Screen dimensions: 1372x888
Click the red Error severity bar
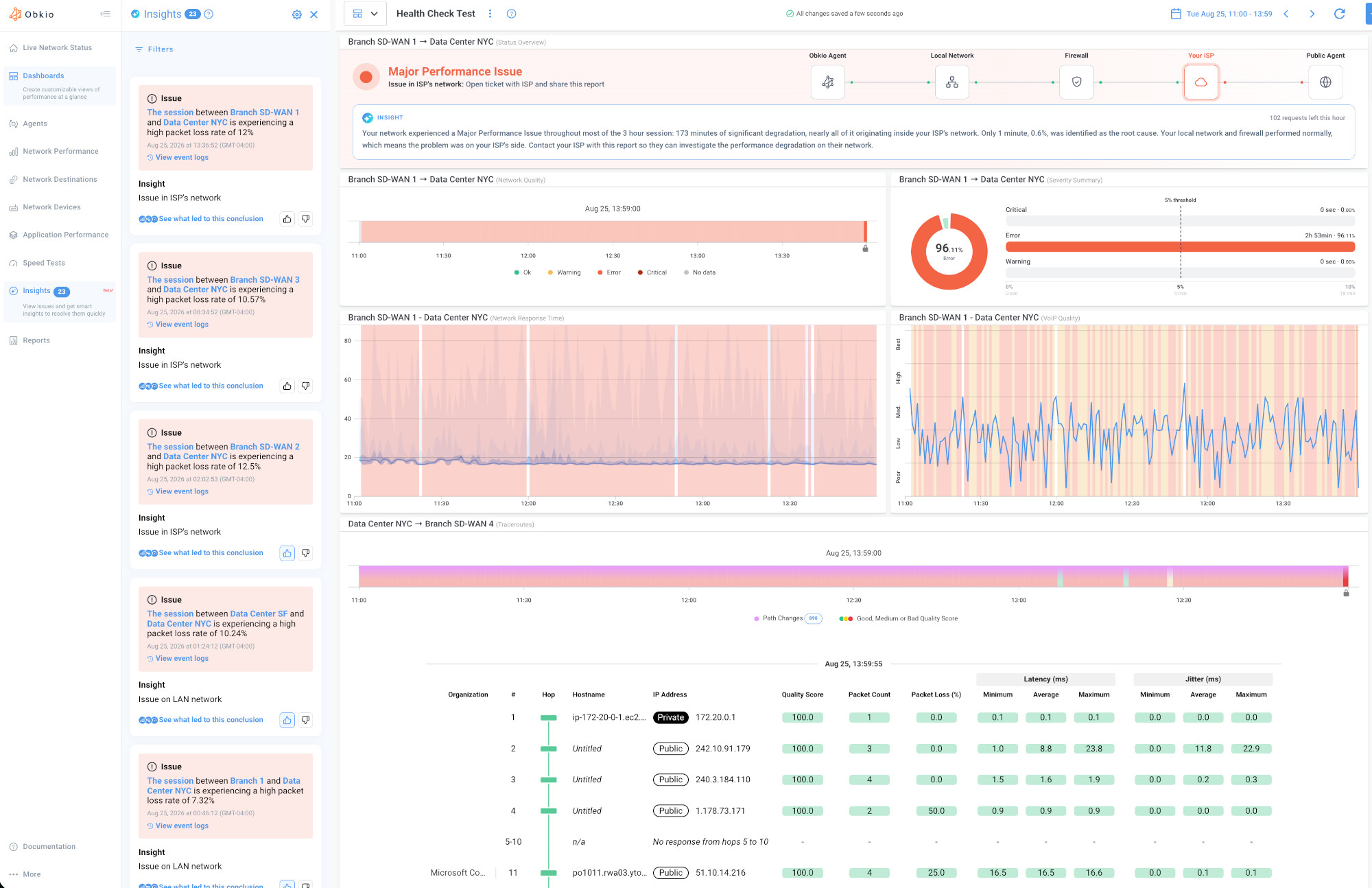click(x=1180, y=246)
